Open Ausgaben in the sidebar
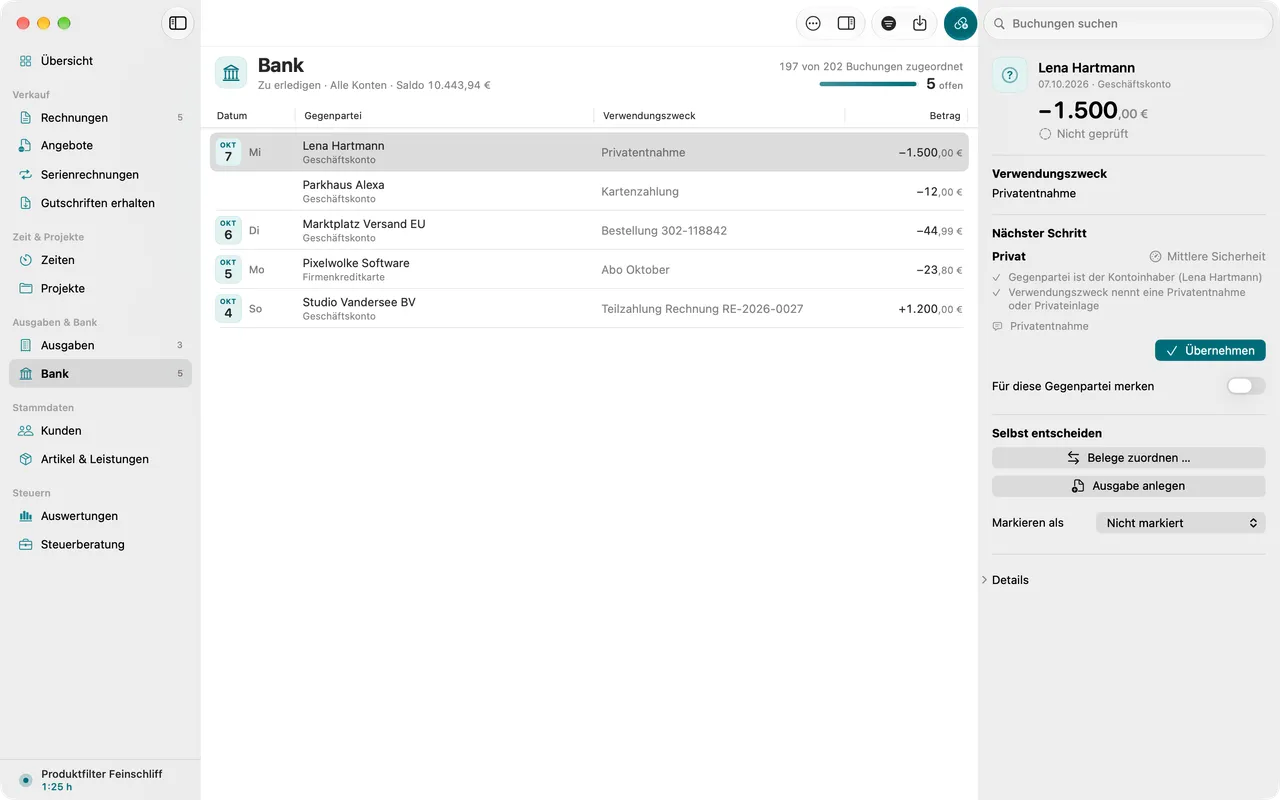 point(100,345)
